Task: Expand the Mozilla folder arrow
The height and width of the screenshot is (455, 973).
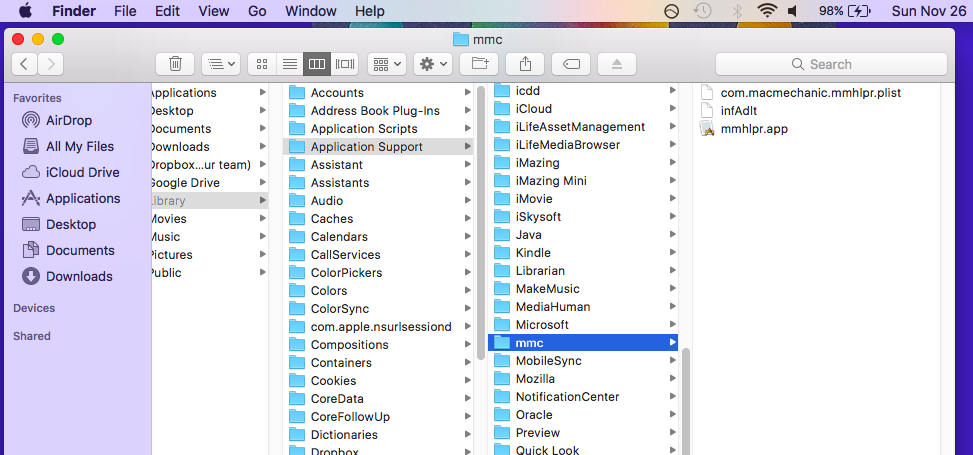Action: tap(673, 379)
